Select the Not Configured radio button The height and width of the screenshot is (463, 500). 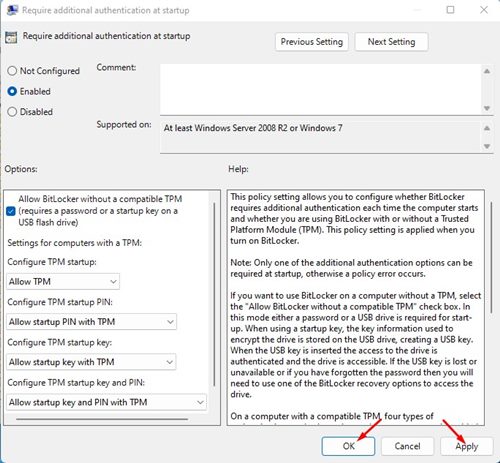[x=12, y=71]
